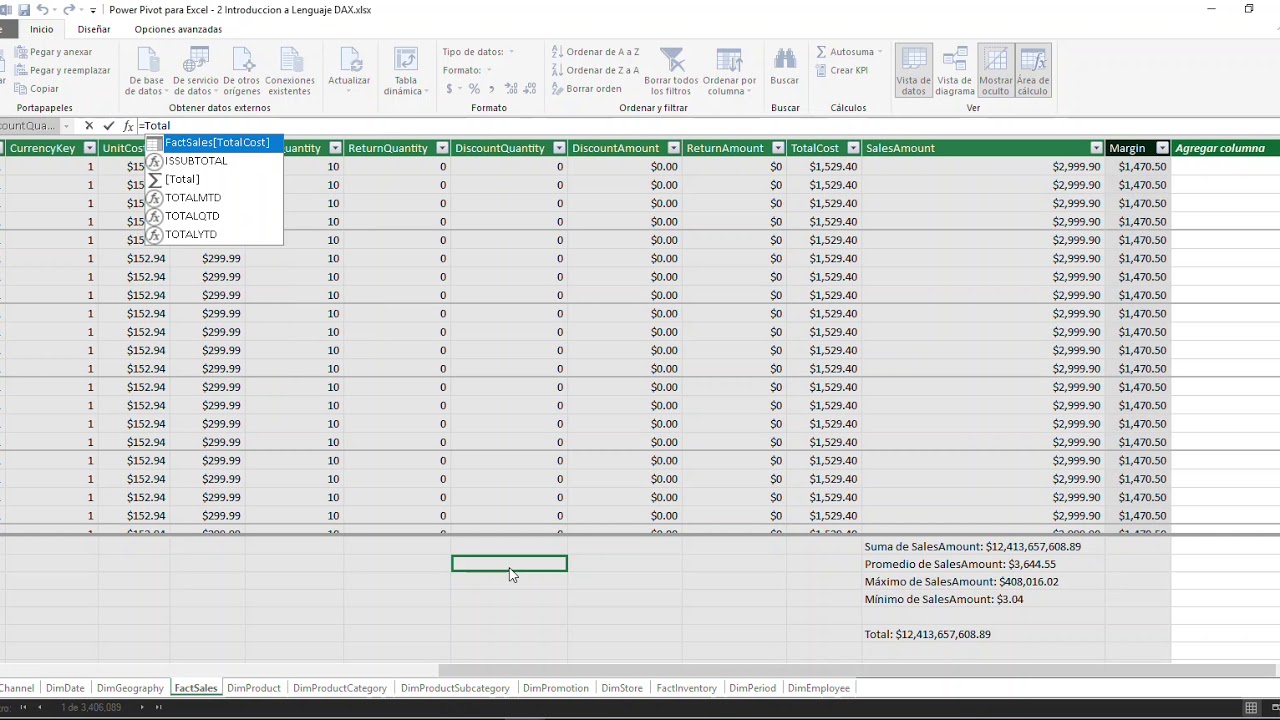This screenshot has height=720, width=1280.
Task: Click Pegar y reemplazar
Action: (x=62, y=70)
